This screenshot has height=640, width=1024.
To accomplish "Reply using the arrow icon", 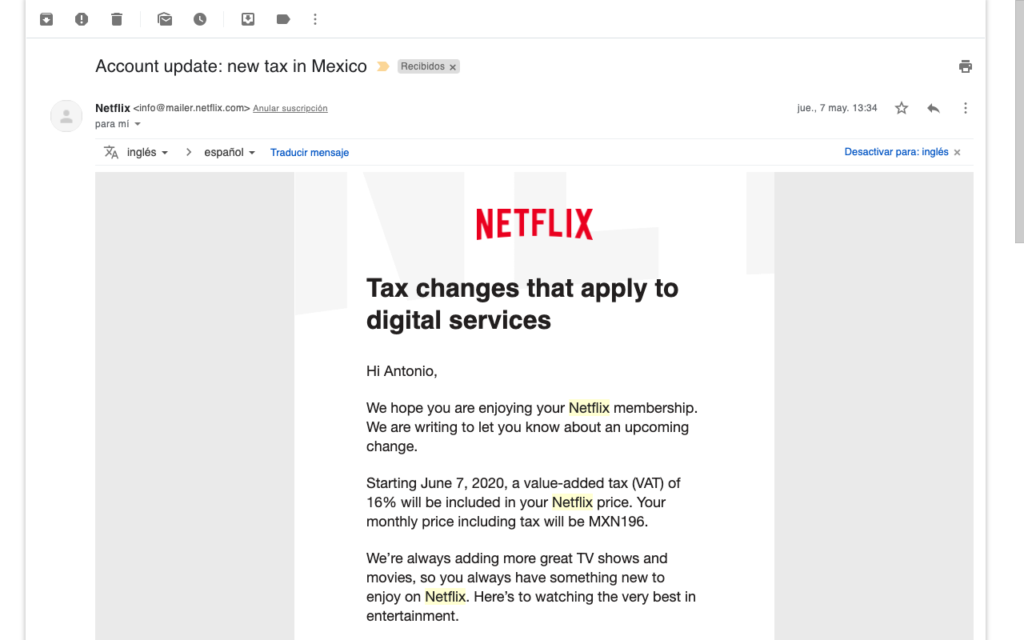I will pos(933,108).
